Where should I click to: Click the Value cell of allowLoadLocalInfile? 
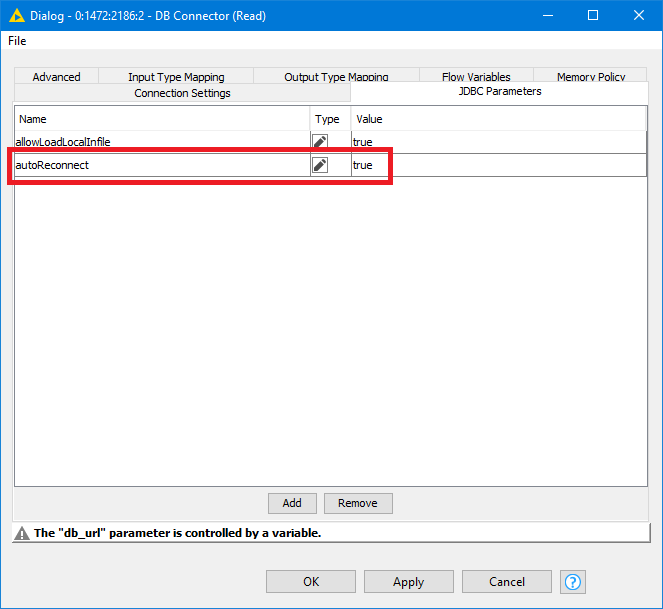pos(497,142)
